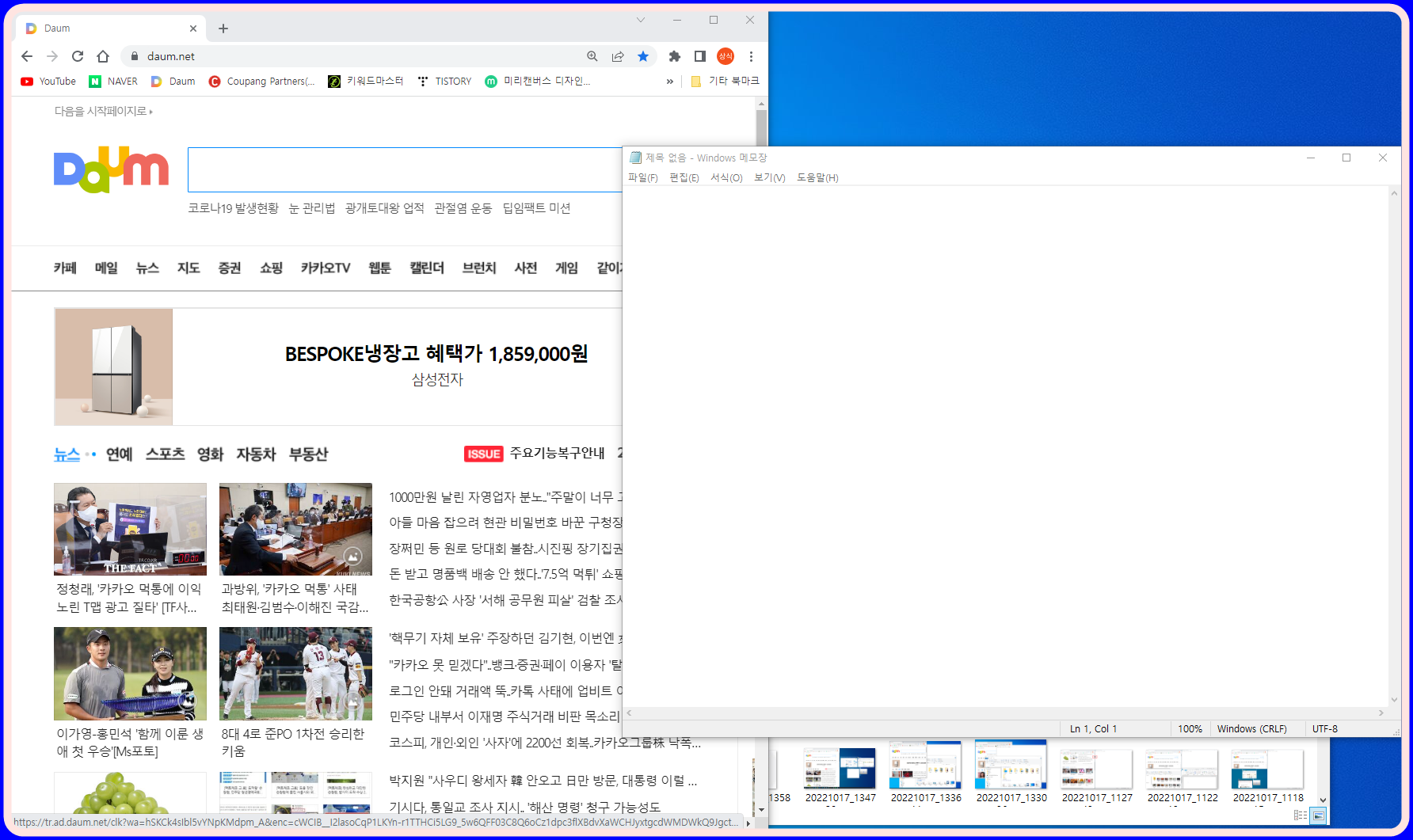Screen dimensions: 1413x840
Task: Click Chrome's forward navigation arrow
Action: 52,56
